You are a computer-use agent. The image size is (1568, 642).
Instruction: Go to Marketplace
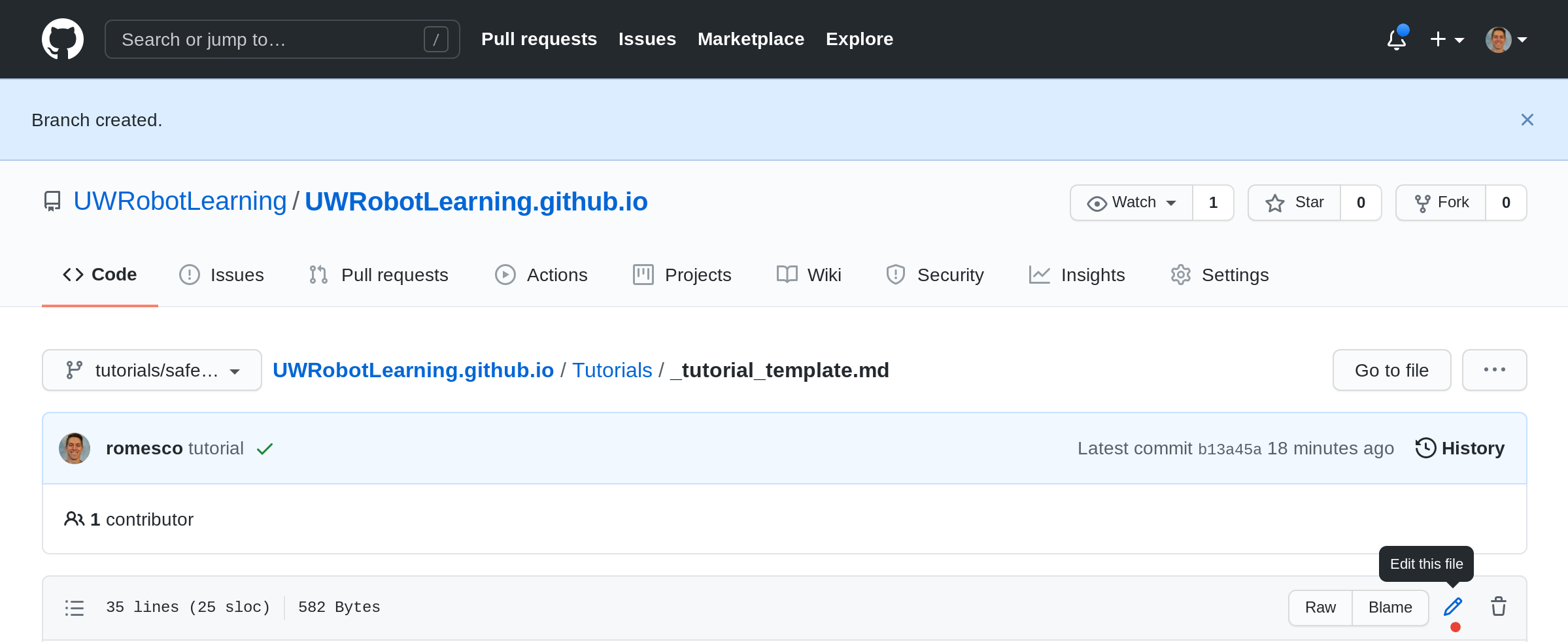click(x=751, y=39)
